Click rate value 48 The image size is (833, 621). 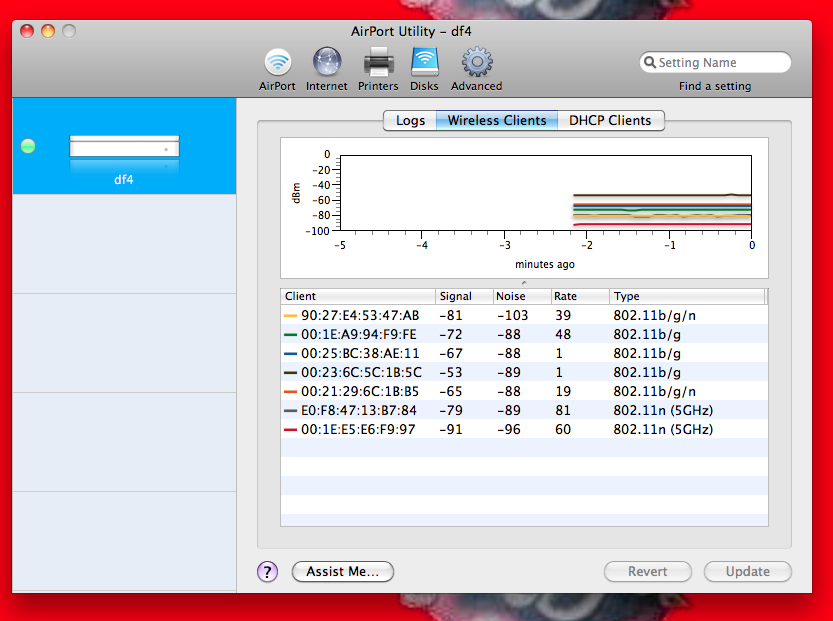[x=563, y=335]
